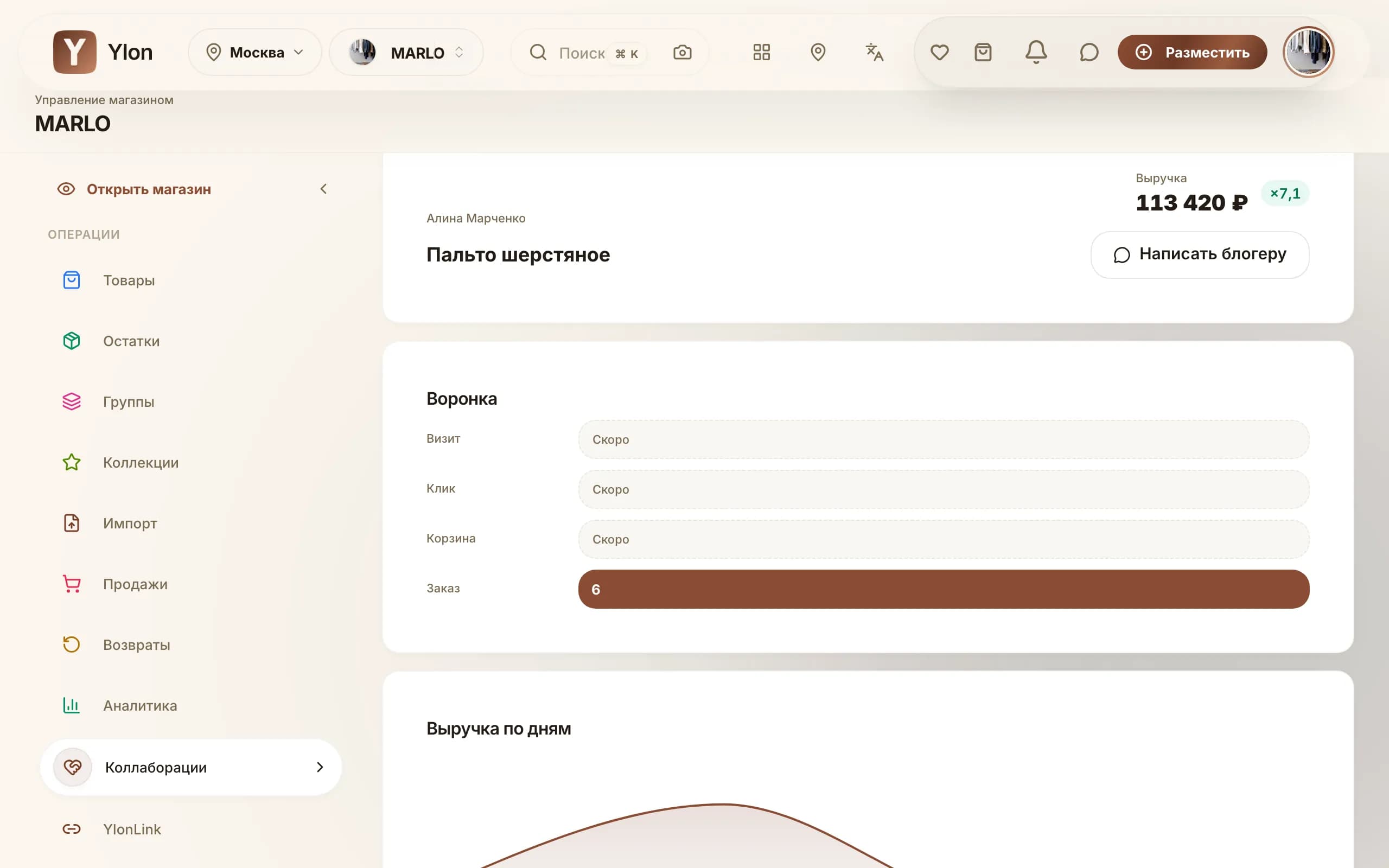Open the shopping bag icon in header
1389x868 pixels.
[983, 52]
